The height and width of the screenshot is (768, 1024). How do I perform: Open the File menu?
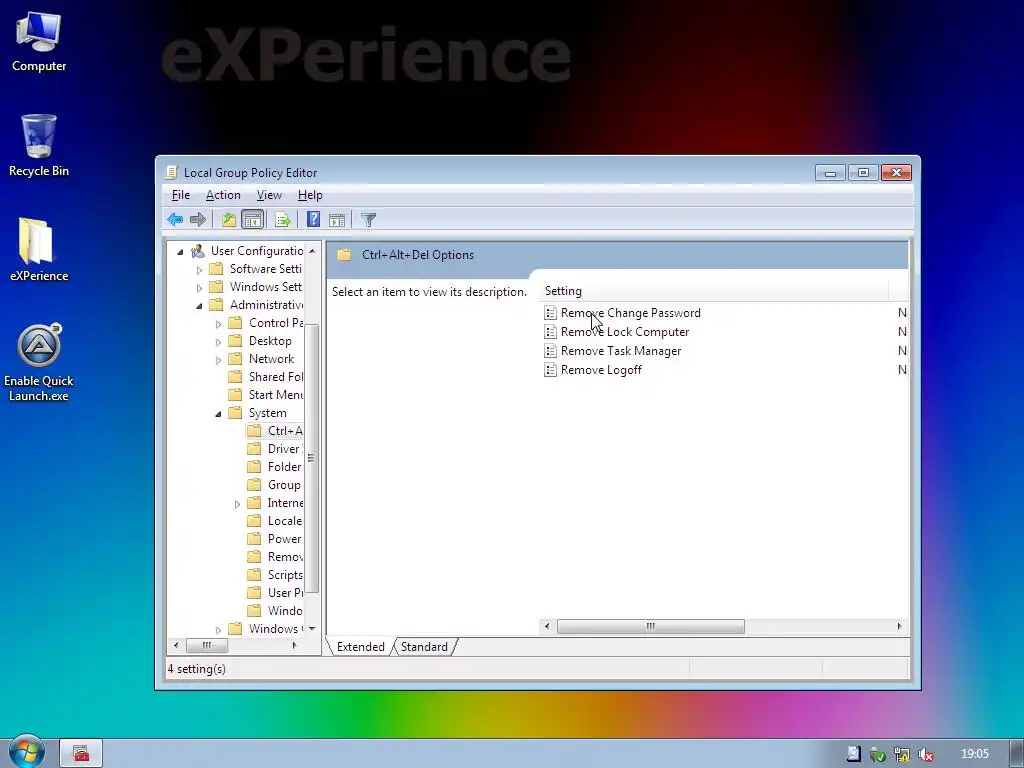point(181,195)
